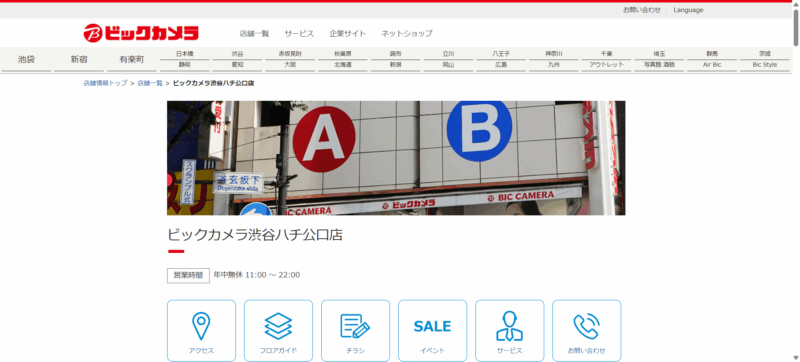The width and height of the screenshot is (800, 362).
Task: Select the 千葉 area tab
Action: pos(607,54)
